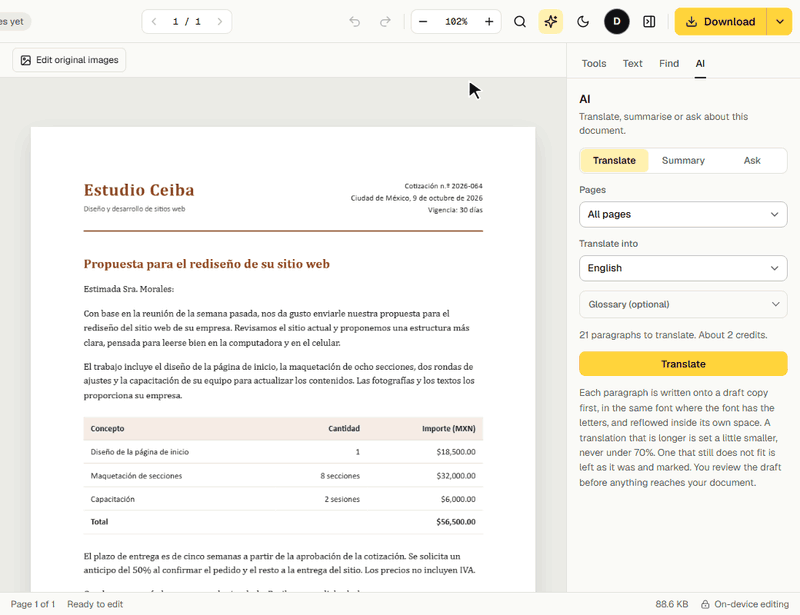Screen dimensions: 800x615
Task: Click Diseño y desarrollo de sitios web
Action: 134,209
